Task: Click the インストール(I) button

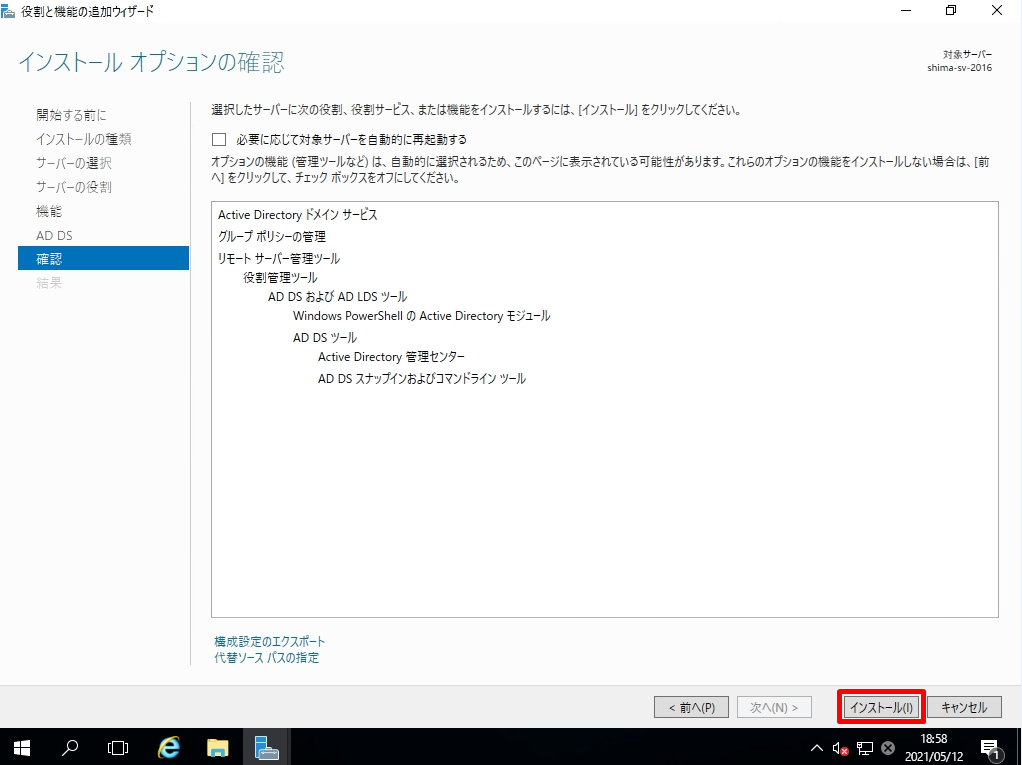Action: (x=881, y=707)
